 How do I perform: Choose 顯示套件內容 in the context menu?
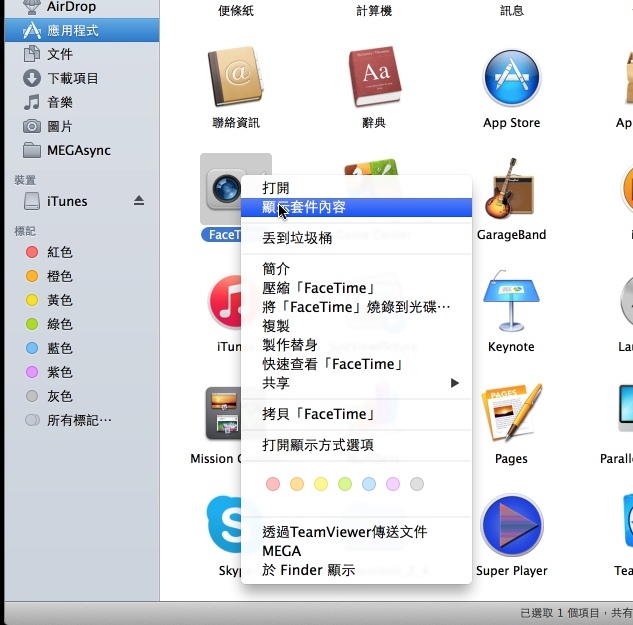[x=356, y=207]
